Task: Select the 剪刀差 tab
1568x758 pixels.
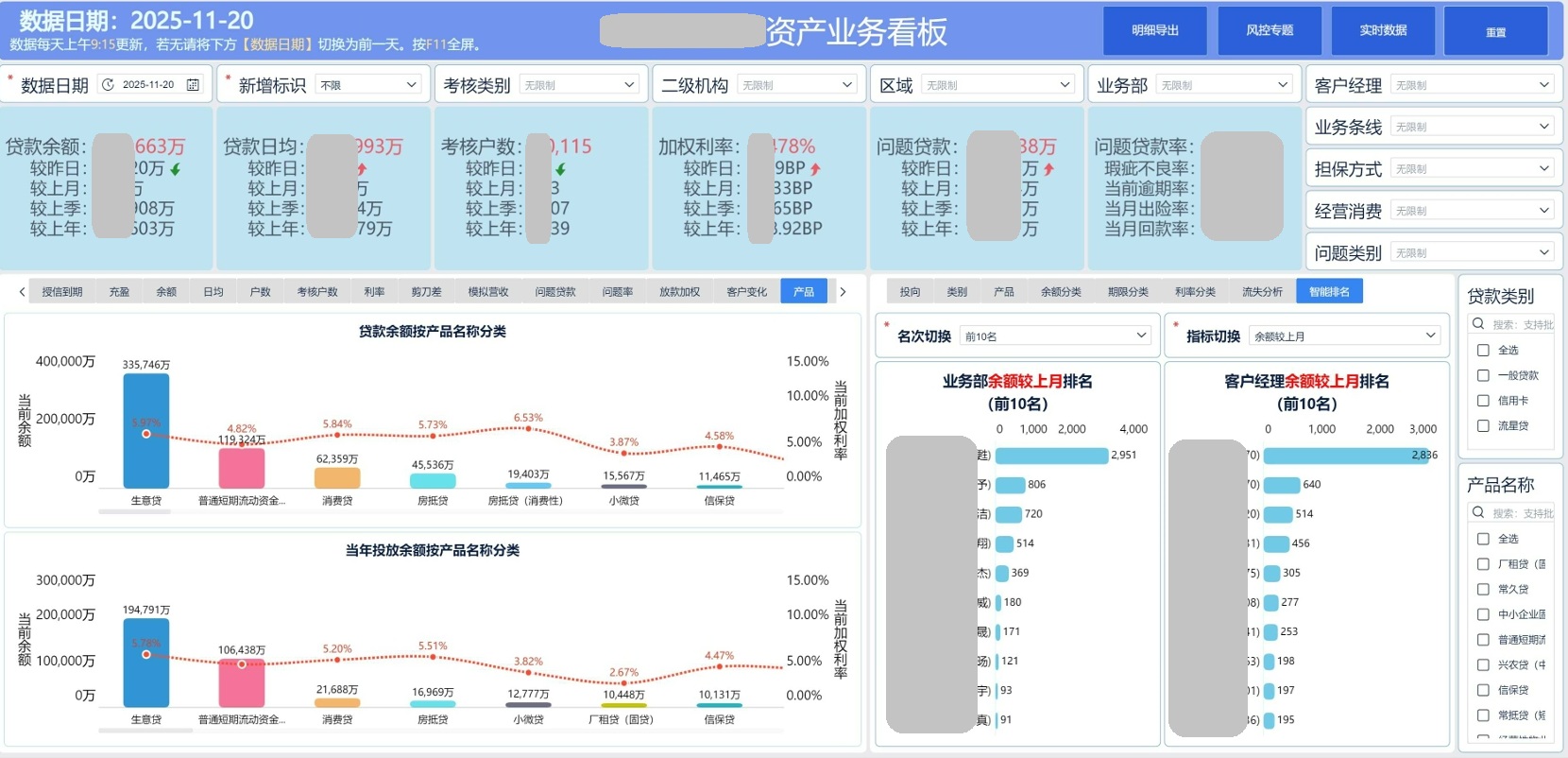Action: click(426, 292)
